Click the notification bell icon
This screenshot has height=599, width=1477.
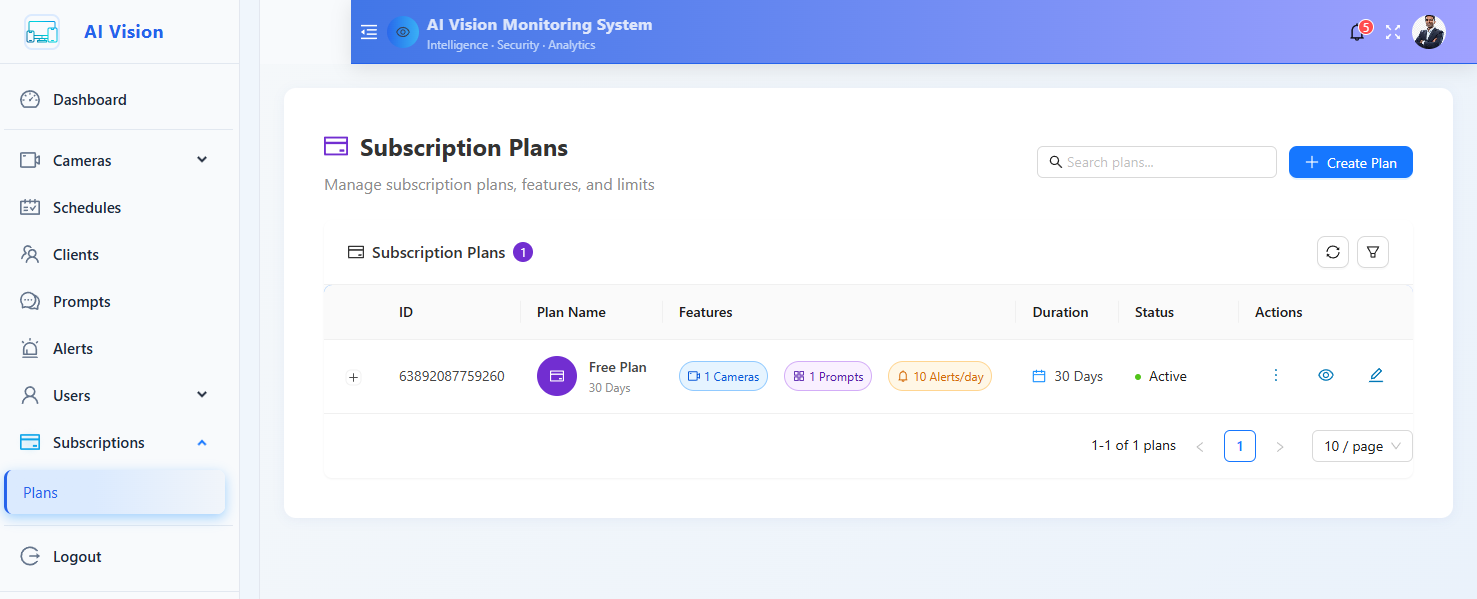pyautogui.click(x=1357, y=32)
